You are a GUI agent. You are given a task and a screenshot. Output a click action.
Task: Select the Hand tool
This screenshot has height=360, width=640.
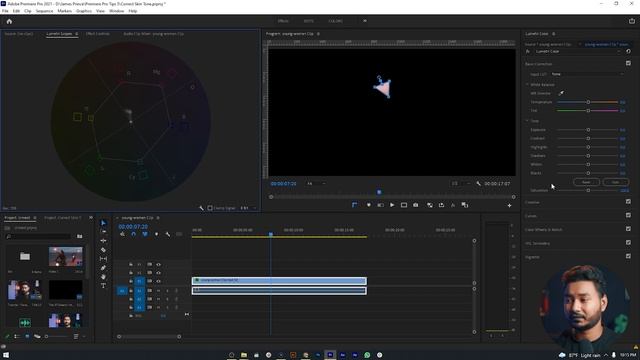(x=103, y=277)
